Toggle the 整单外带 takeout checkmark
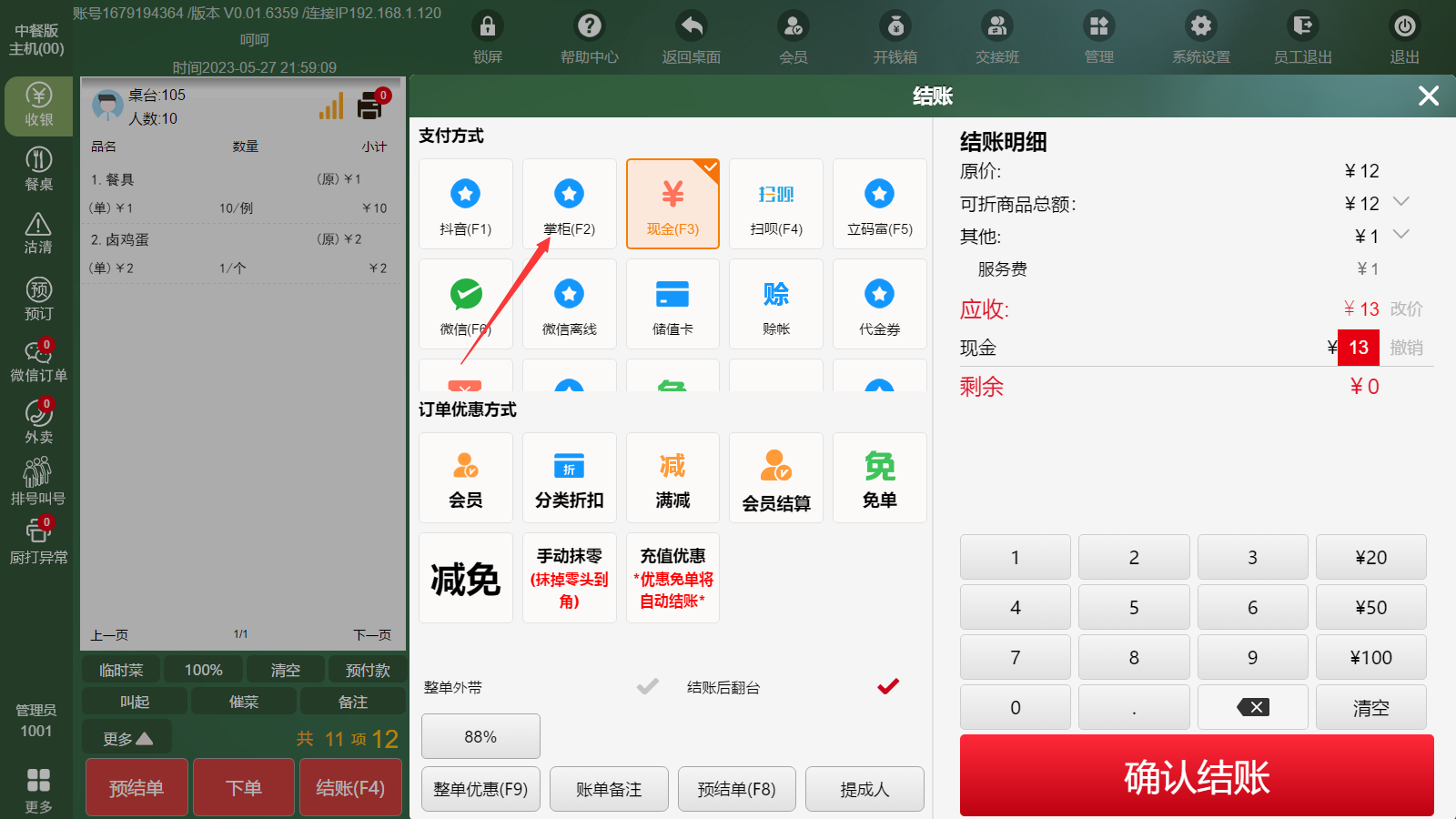 (x=647, y=687)
